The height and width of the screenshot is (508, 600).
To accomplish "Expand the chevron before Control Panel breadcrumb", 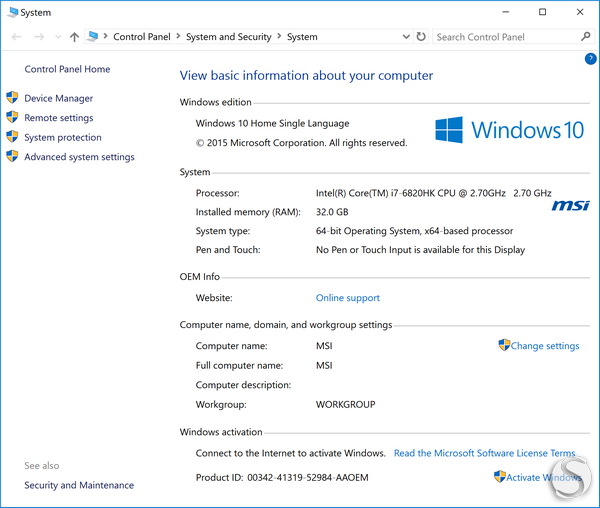I will [x=106, y=36].
